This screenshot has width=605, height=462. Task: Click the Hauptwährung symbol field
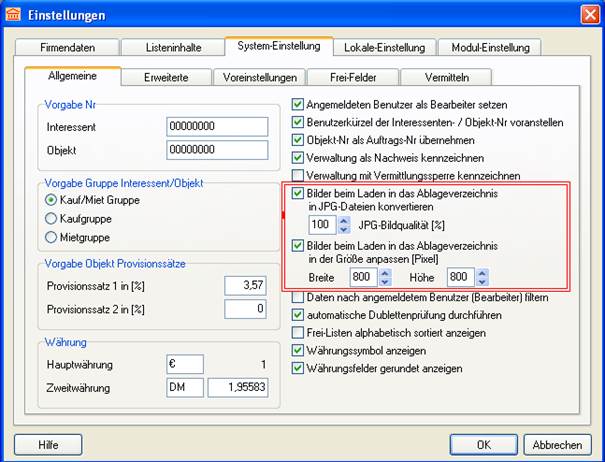coord(185,364)
